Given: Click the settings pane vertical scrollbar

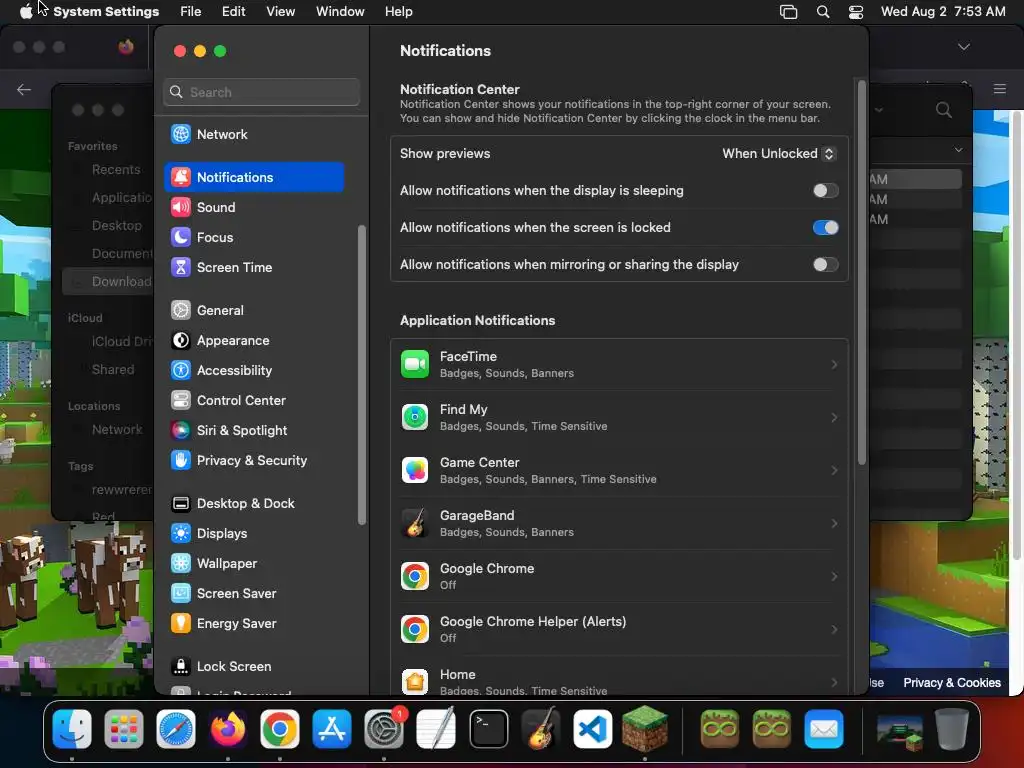Looking at the screenshot, I should 861,272.
